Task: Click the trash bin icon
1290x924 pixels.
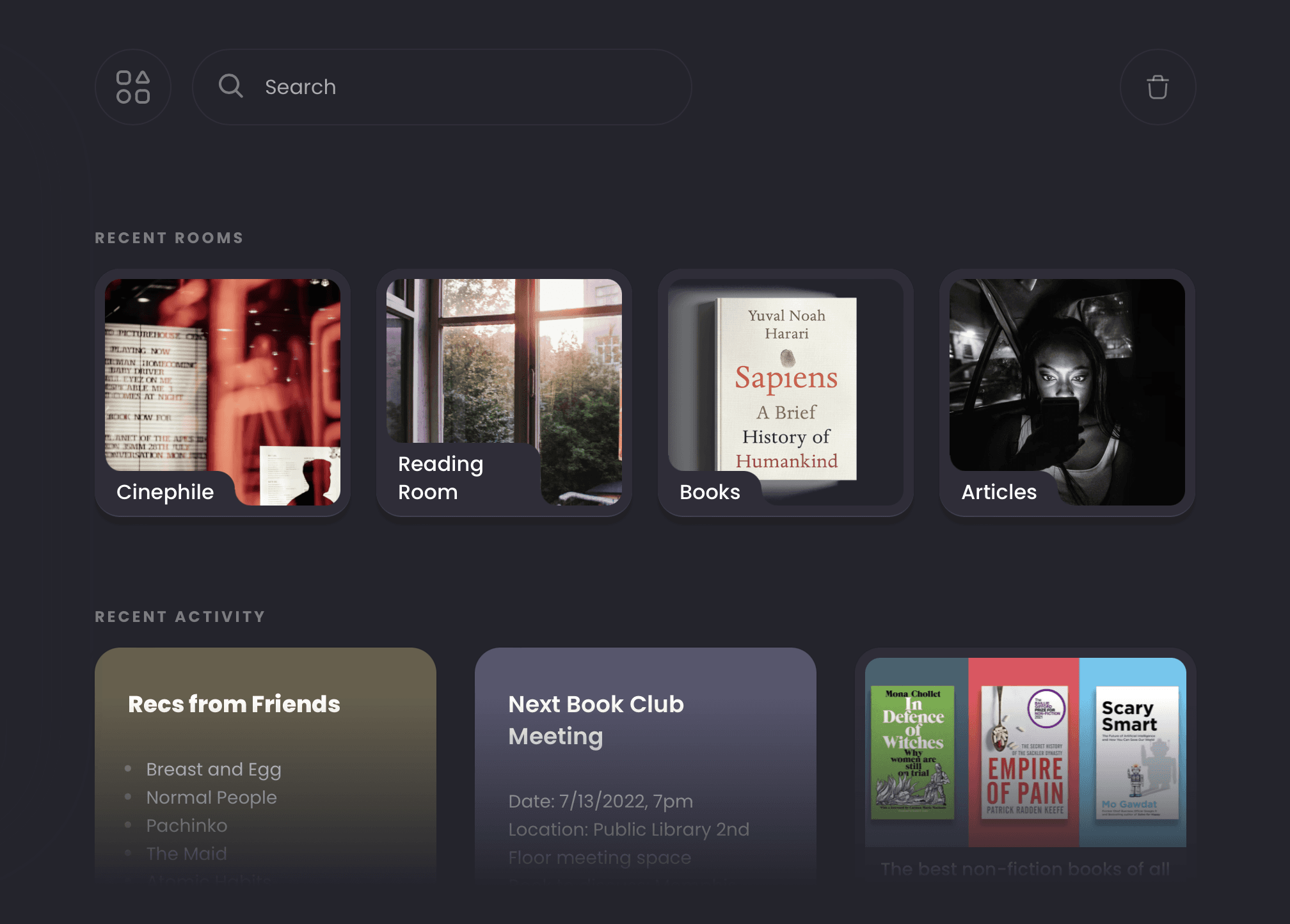Action: pyautogui.click(x=1158, y=87)
